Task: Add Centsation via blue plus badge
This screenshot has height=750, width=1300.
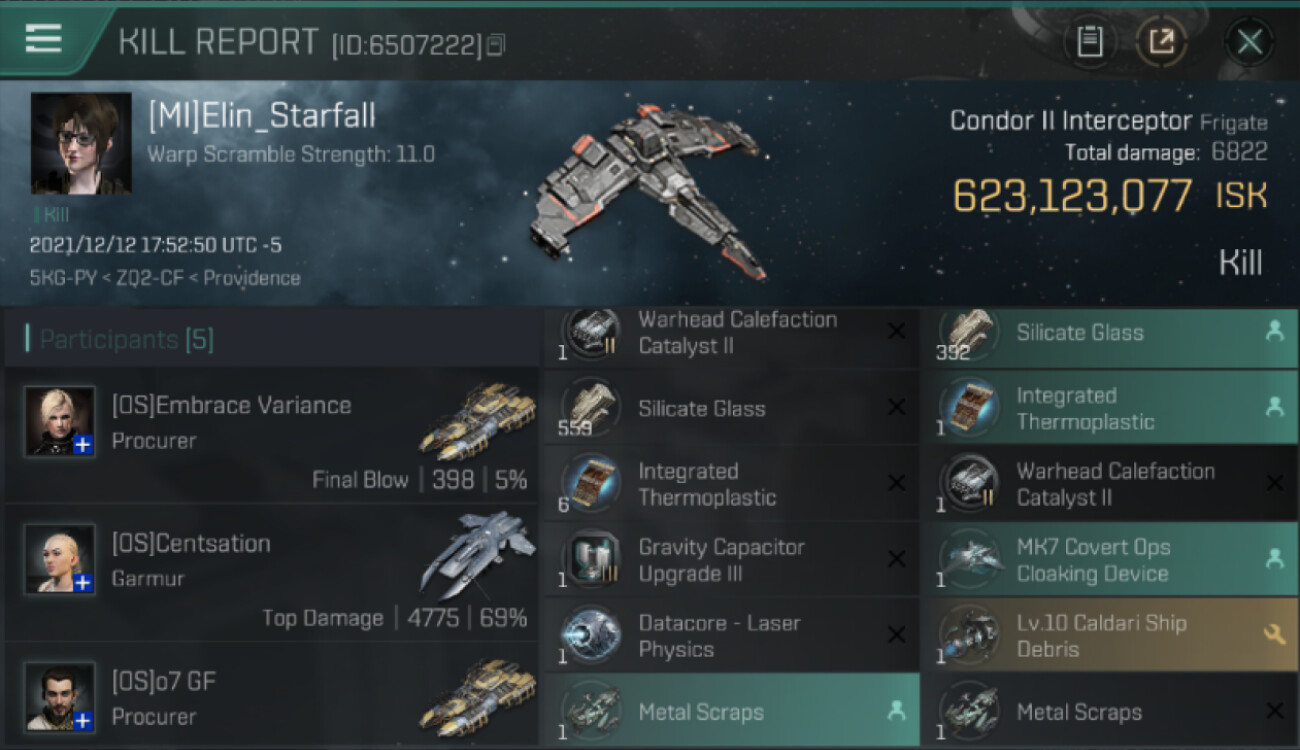Action: tap(83, 583)
